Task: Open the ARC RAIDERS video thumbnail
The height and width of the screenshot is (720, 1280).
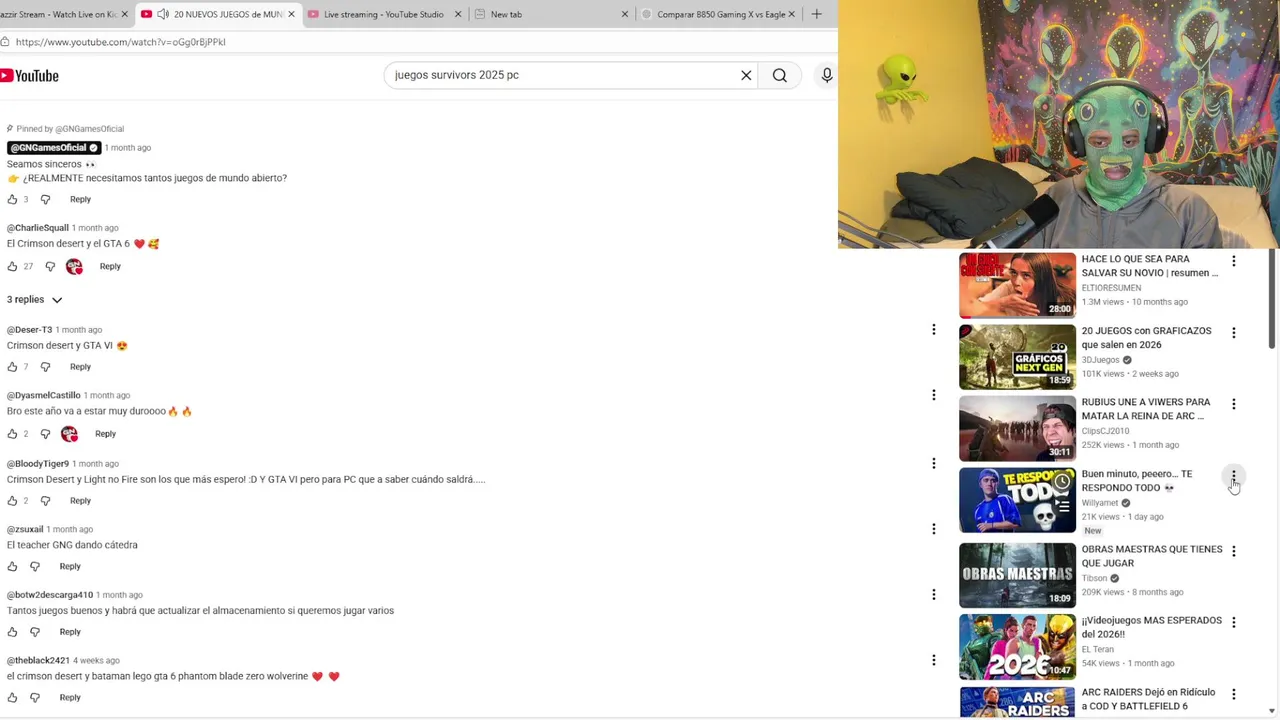Action: (1017, 702)
